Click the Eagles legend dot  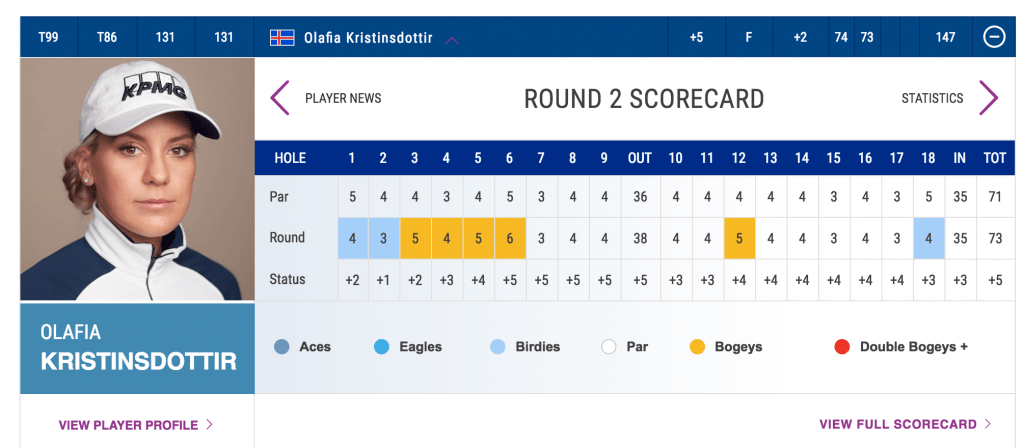(x=381, y=347)
